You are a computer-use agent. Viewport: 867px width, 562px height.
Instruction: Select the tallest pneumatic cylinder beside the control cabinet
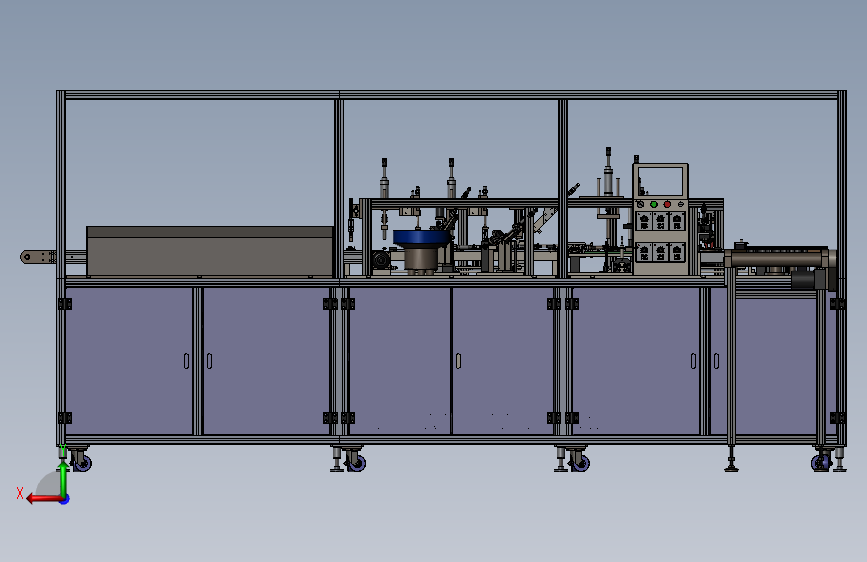608,171
